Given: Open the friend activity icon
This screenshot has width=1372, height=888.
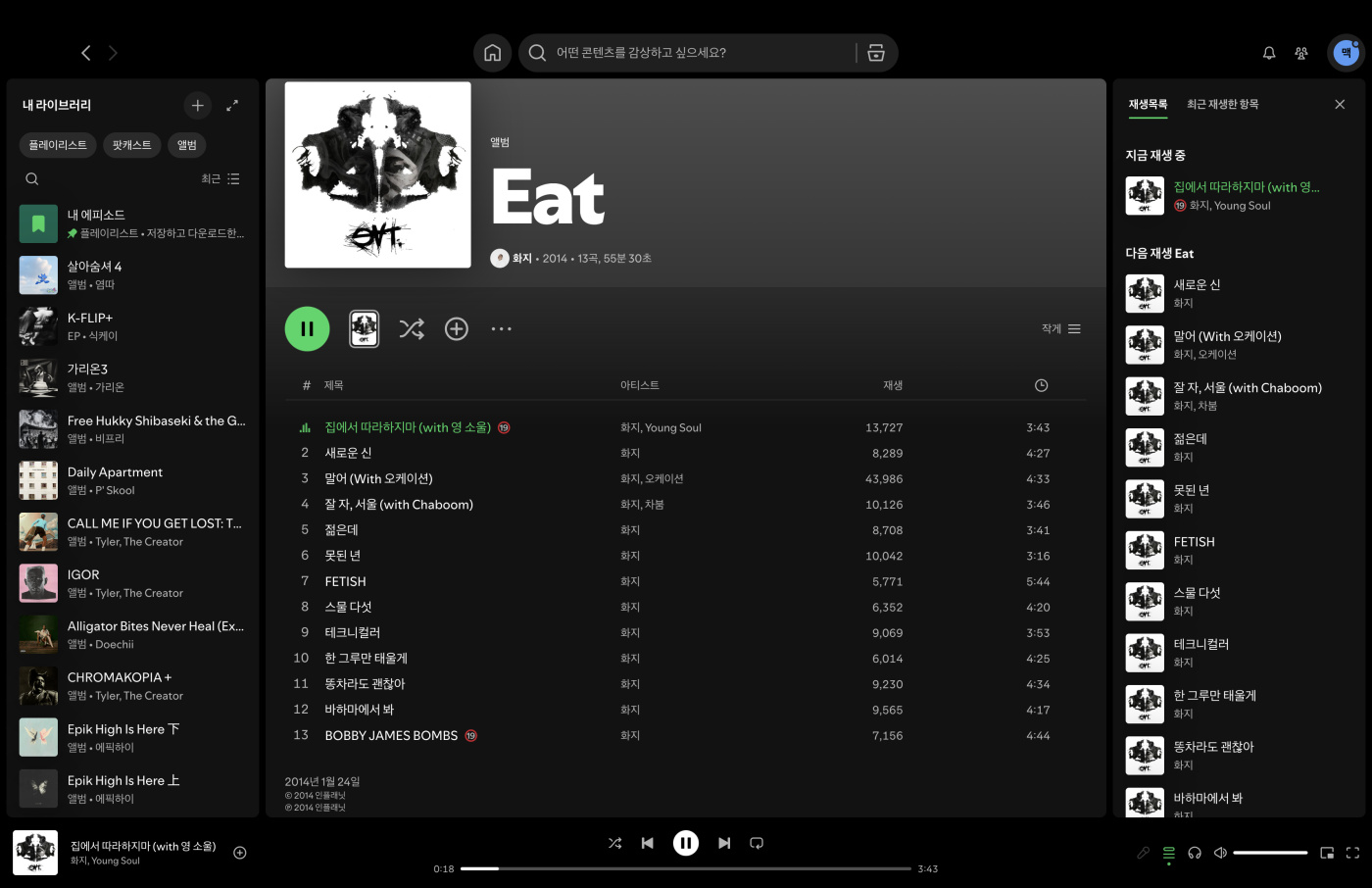Looking at the screenshot, I should coord(1301,53).
